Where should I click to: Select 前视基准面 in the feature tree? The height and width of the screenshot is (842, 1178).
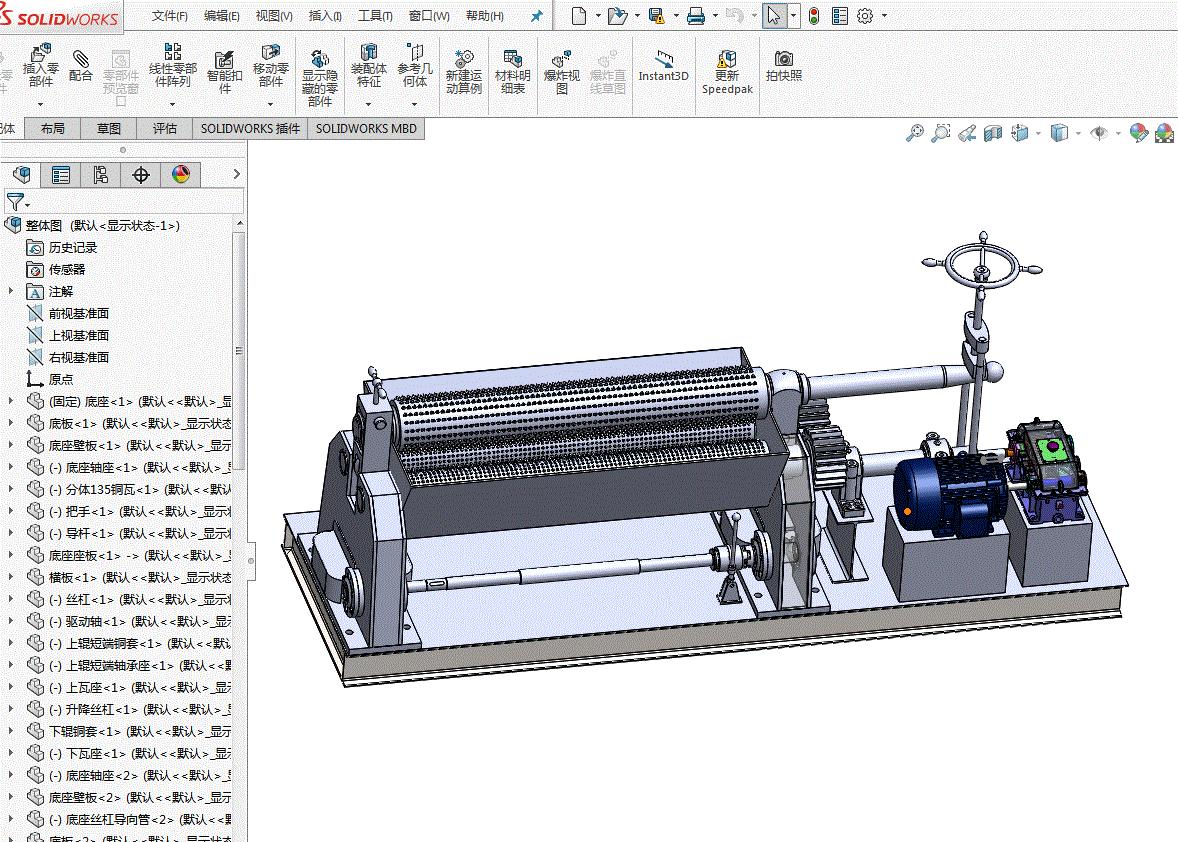coord(78,313)
